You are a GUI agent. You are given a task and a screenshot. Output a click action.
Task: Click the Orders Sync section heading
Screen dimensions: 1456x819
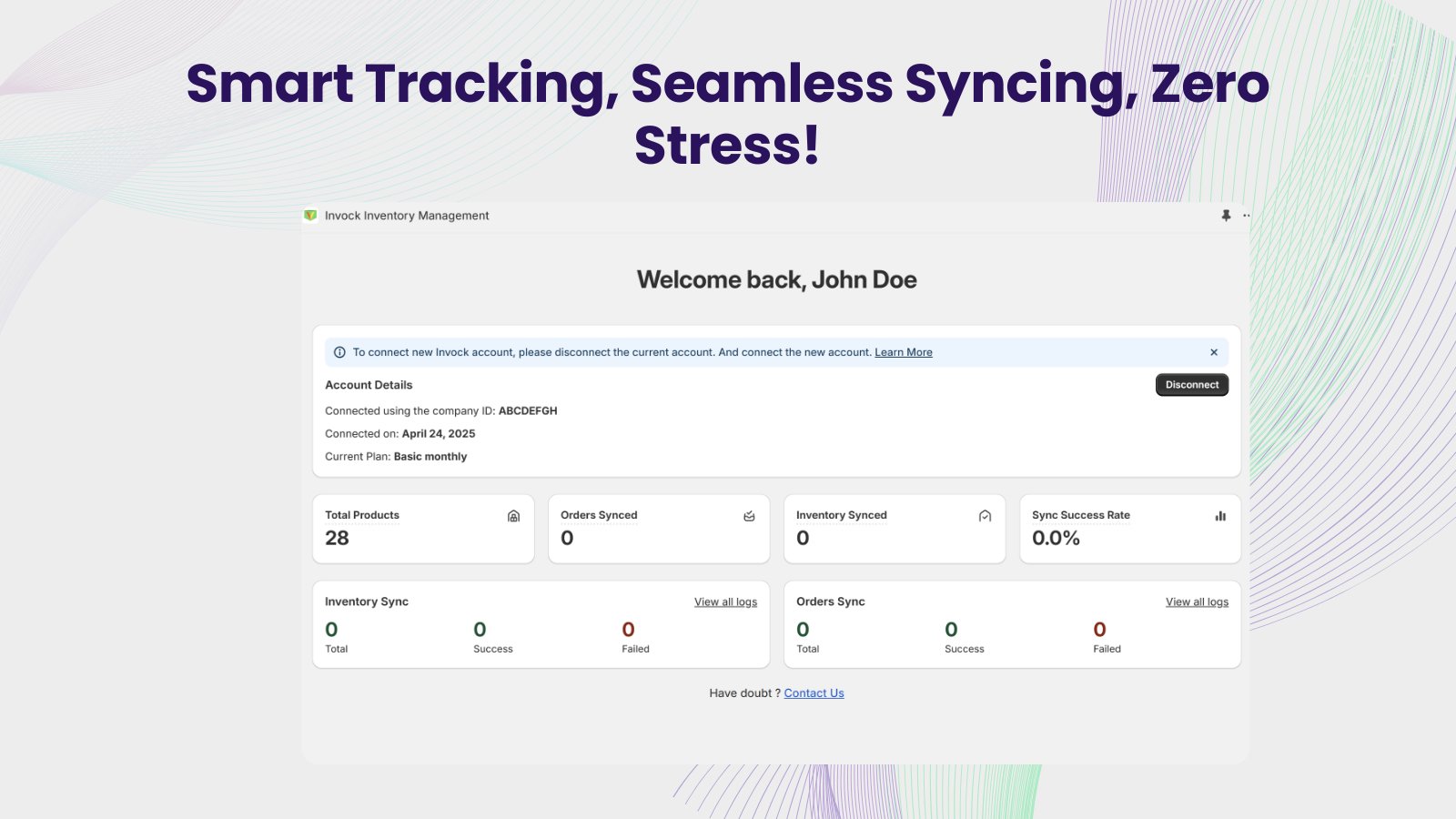click(831, 602)
